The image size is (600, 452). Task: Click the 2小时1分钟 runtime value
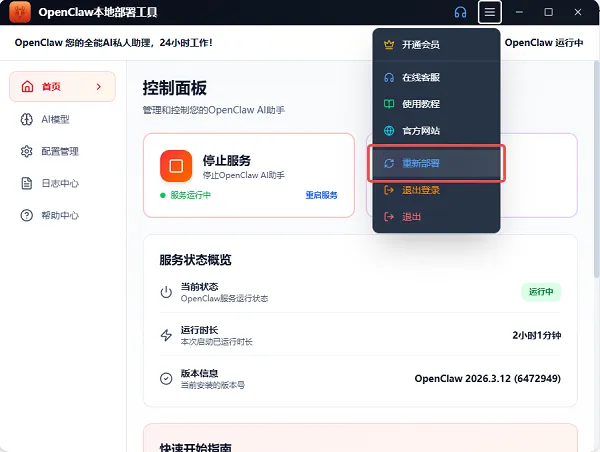pyautogui.click(x=536, y=335)
